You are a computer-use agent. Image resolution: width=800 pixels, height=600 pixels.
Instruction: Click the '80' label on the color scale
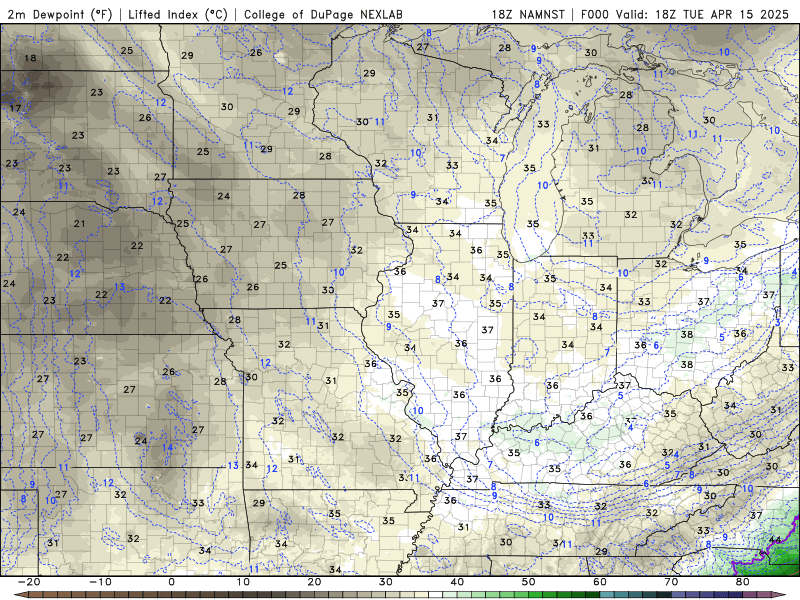[743, 582]
